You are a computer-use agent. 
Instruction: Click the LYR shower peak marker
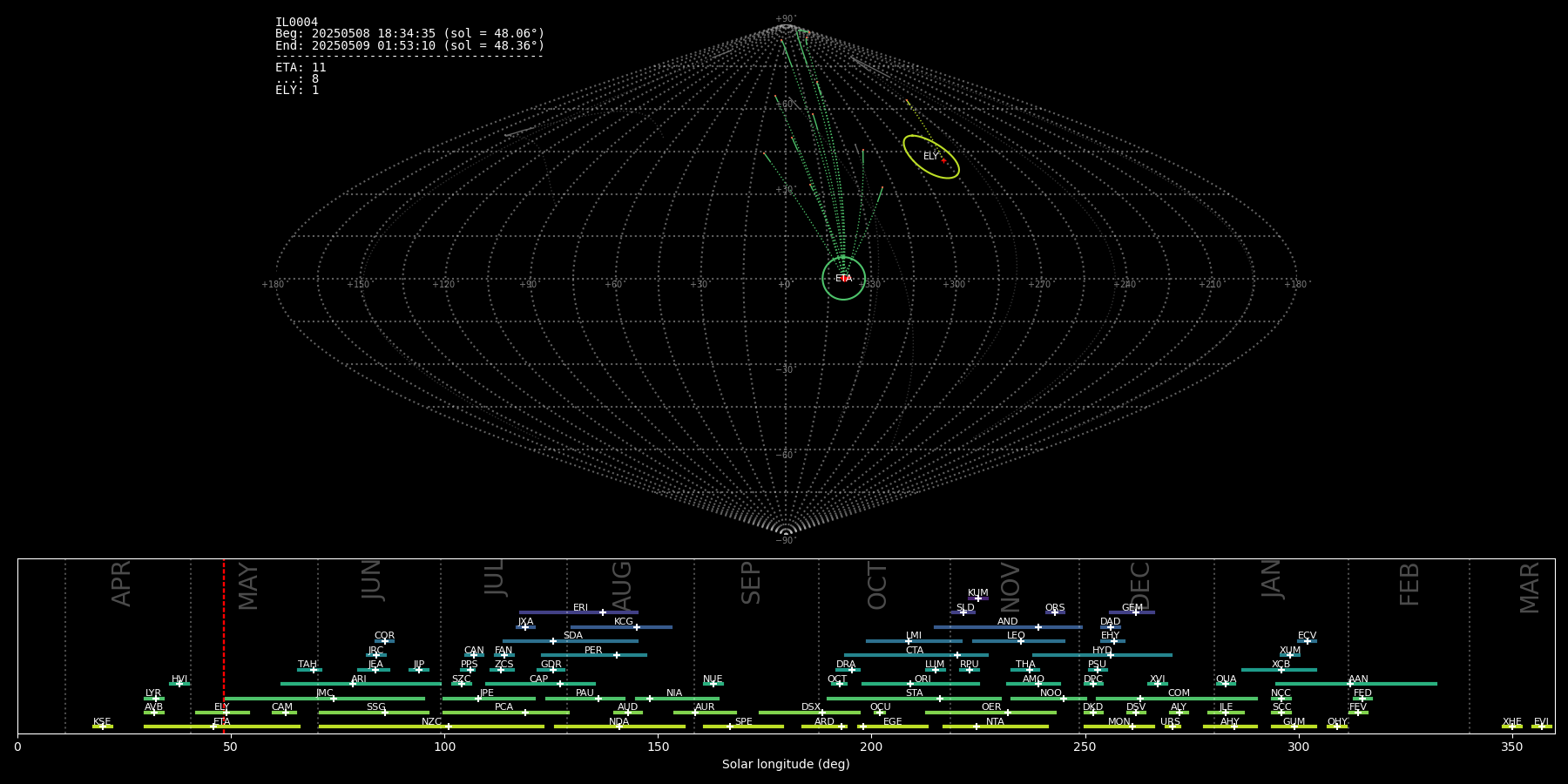click(156, 699)
